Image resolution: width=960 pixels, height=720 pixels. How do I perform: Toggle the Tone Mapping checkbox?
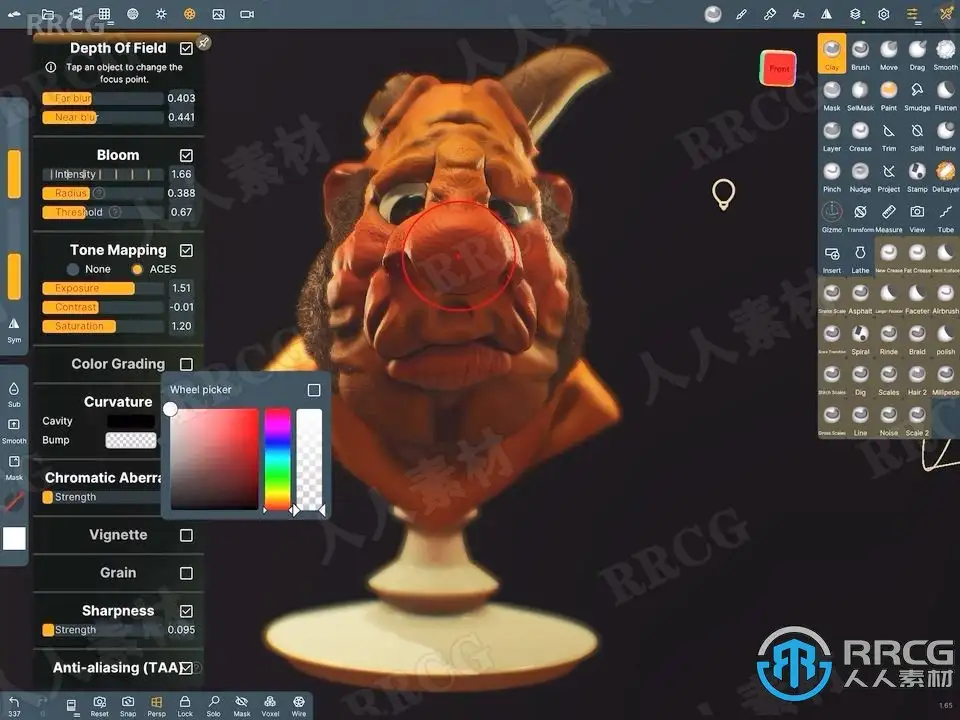tap(186, 250)
